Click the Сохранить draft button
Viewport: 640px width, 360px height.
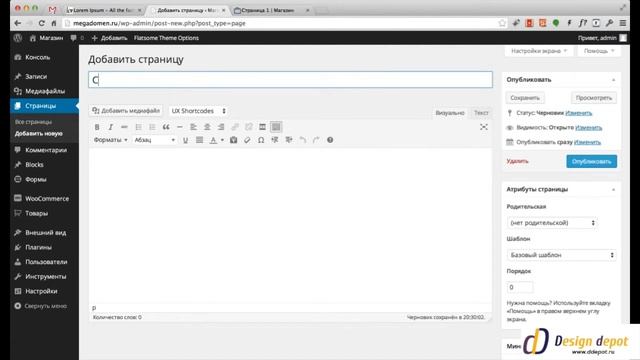coord(525,98)
